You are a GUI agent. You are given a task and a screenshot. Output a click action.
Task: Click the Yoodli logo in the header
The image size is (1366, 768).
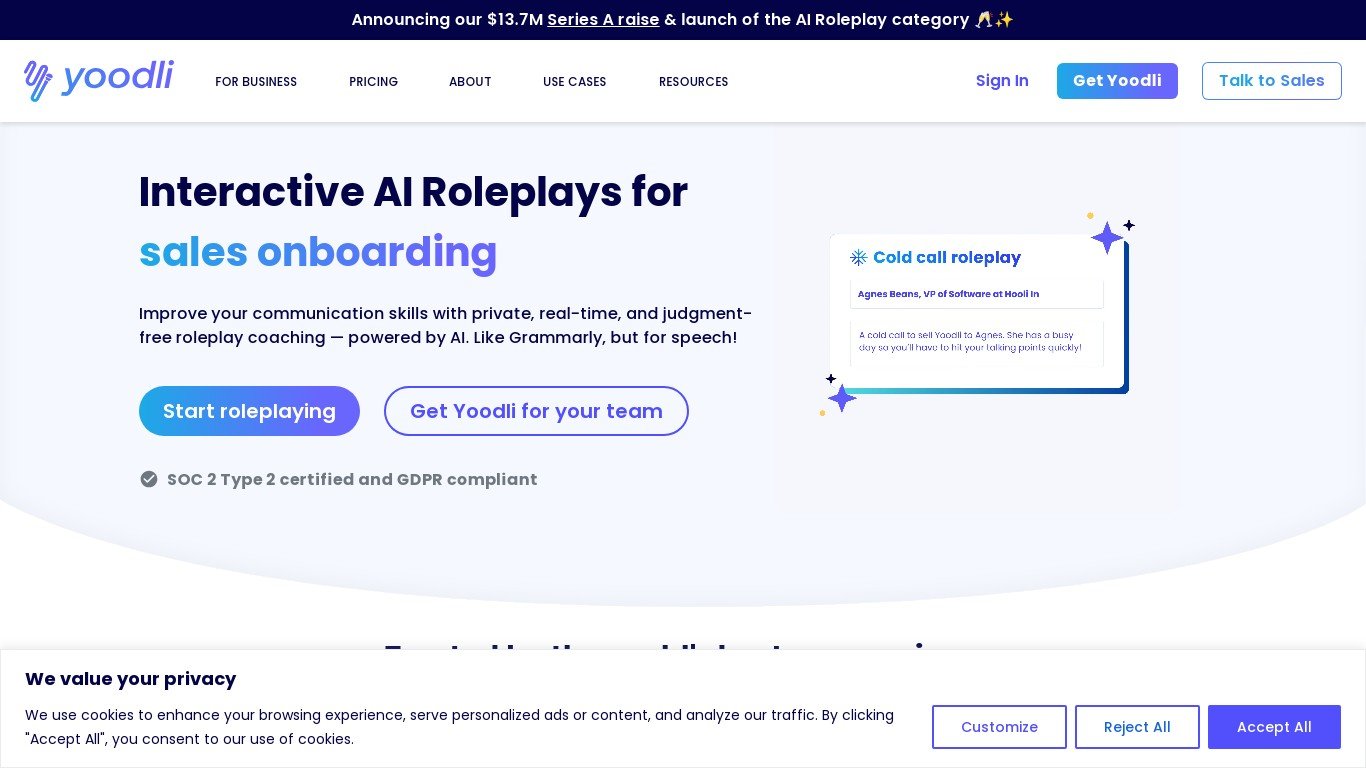(99, 80)
